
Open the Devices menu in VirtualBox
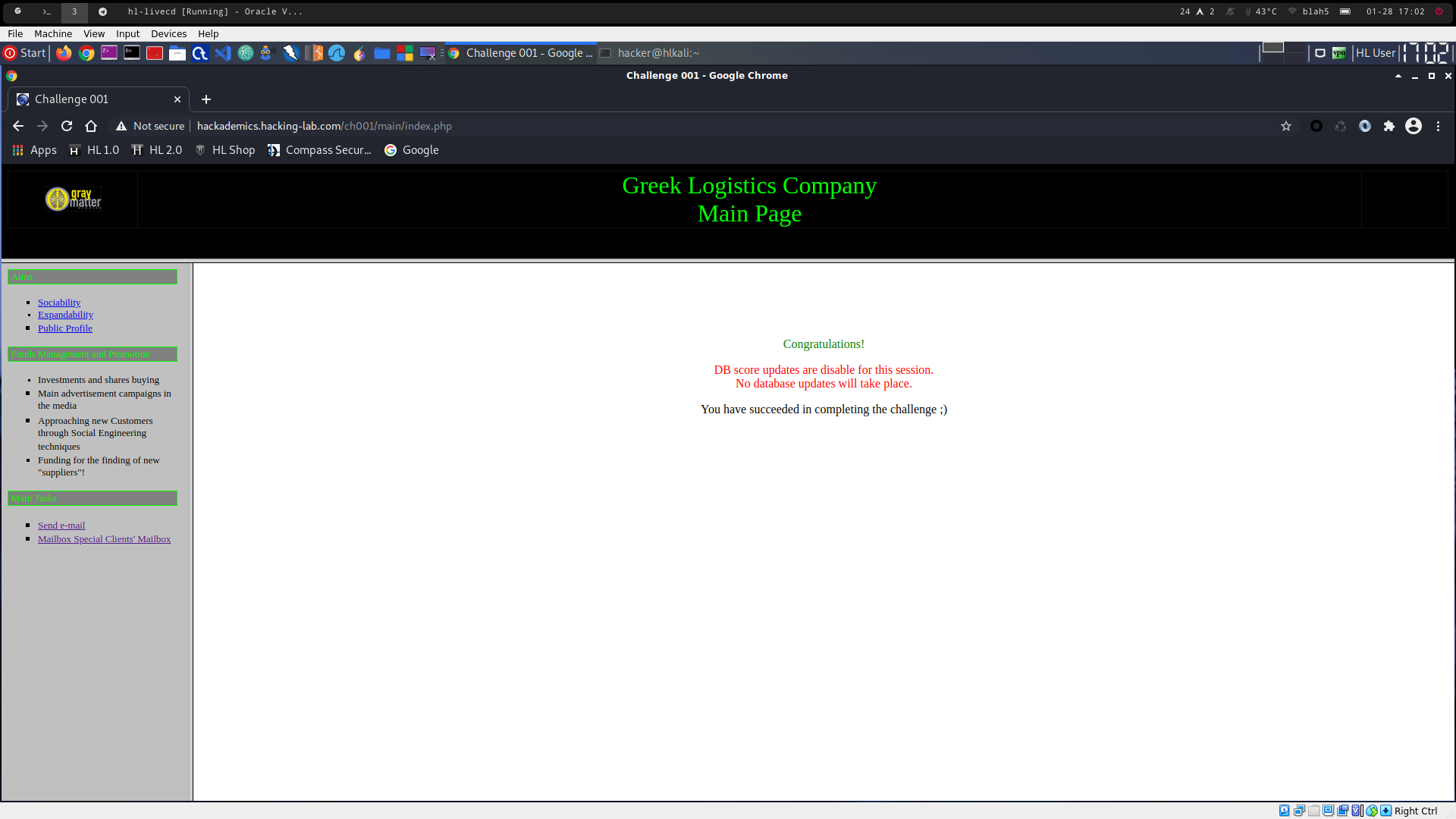[x=168, y=33]
